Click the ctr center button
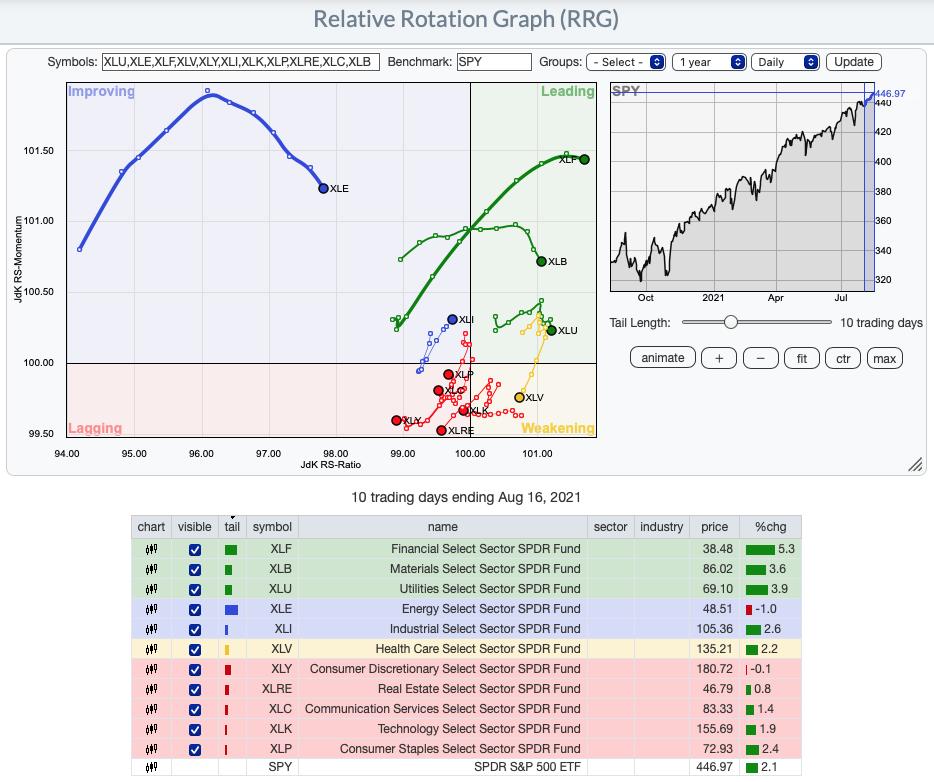The width and height of the screenshot is (934, 782). tap(843, 359)
